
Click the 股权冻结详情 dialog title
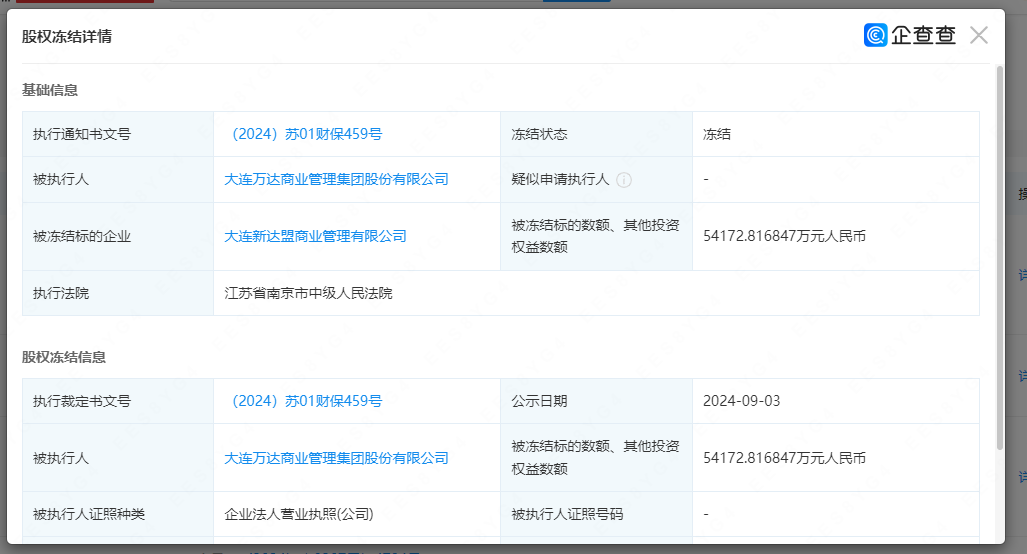click(67, 37)
